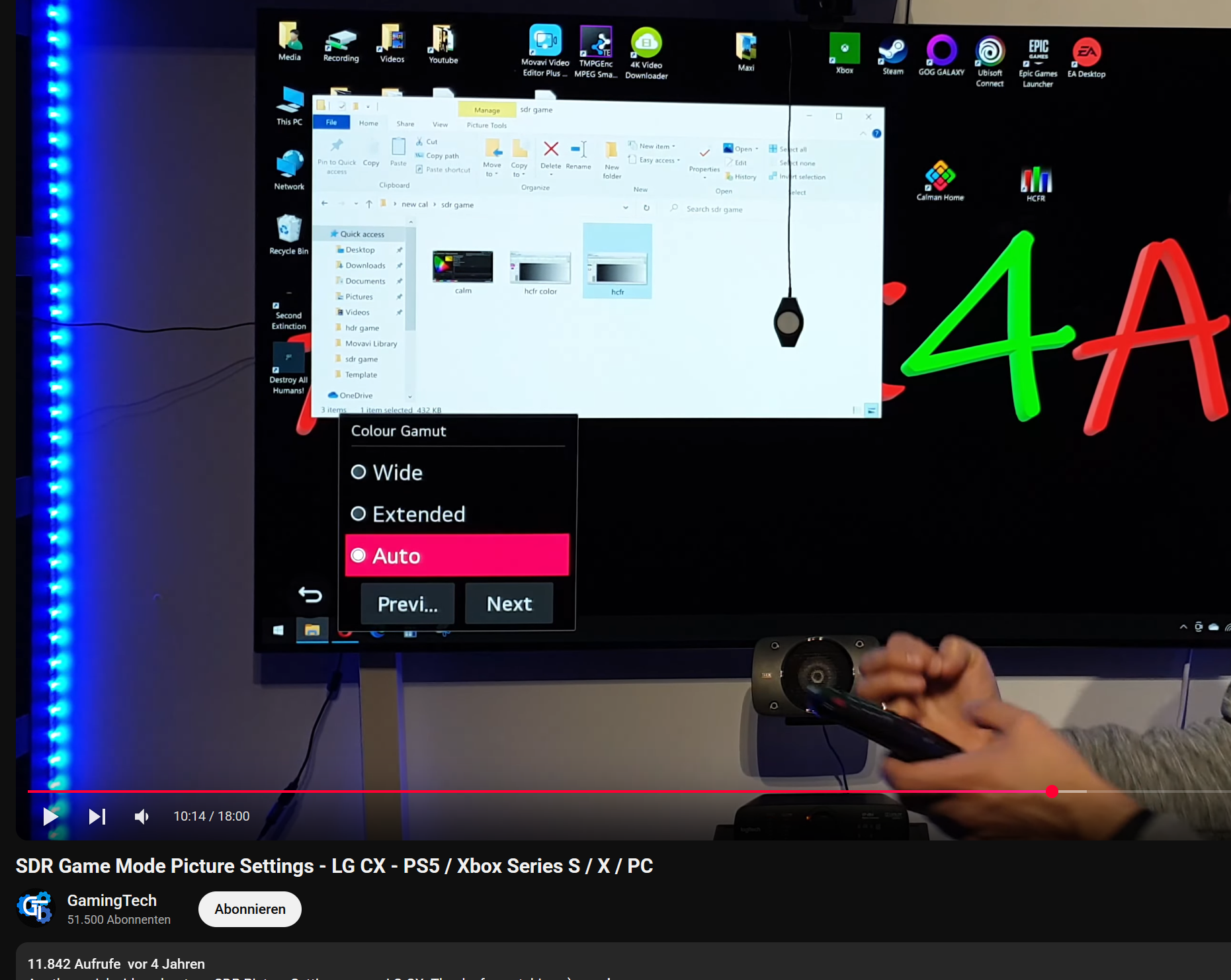Switch to the View ribbon tab

[x=439, y=124]
